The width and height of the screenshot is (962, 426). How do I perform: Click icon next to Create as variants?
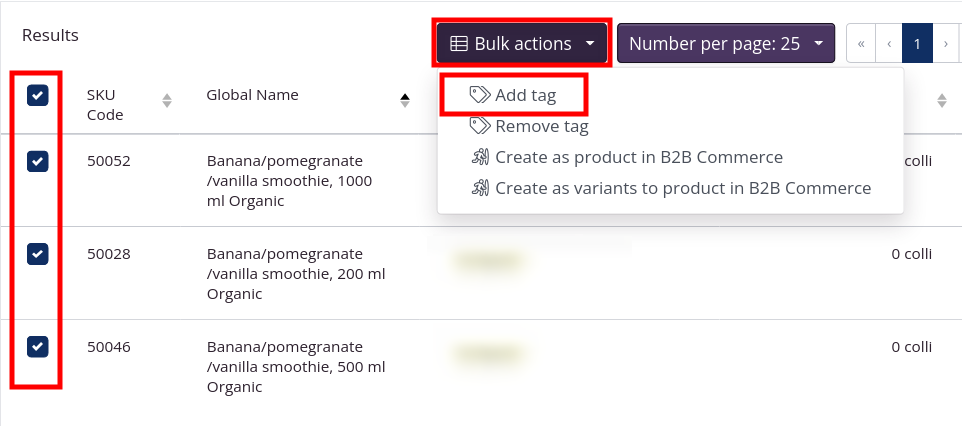click(x=480, y=188)
